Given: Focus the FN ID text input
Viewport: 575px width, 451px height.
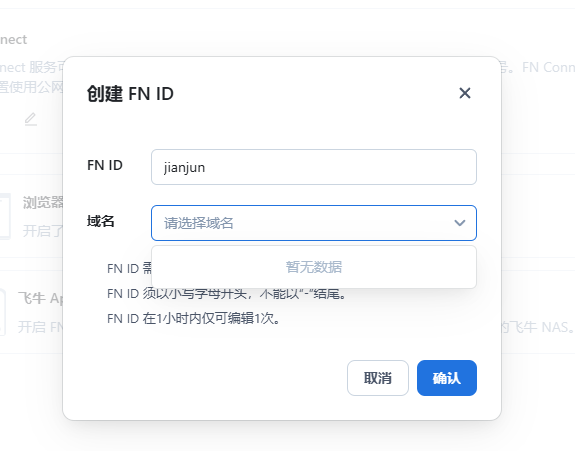Looking at the screenshot, I should tap(314, 167).
